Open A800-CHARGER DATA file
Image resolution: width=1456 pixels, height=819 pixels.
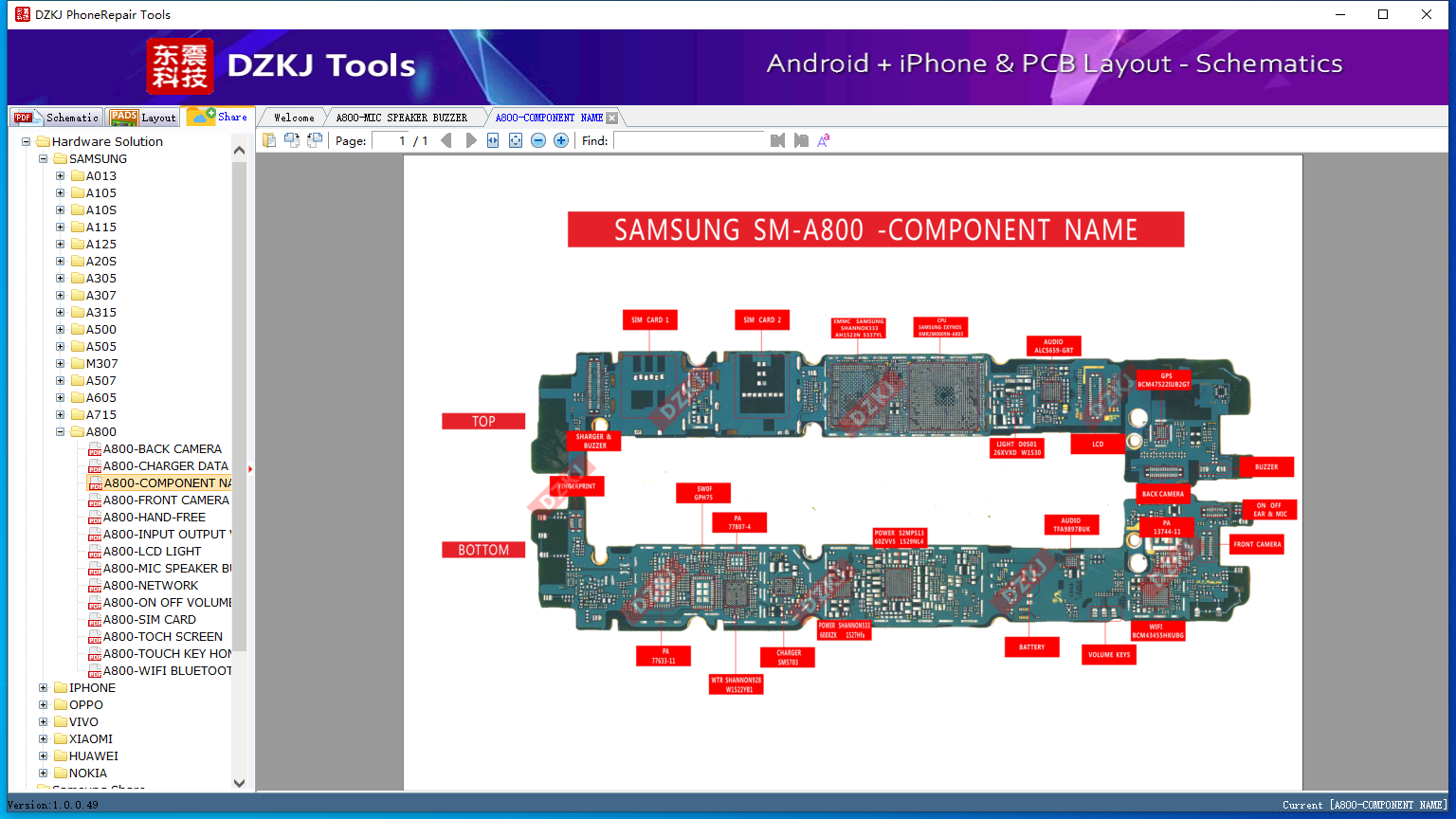[166, 466]
